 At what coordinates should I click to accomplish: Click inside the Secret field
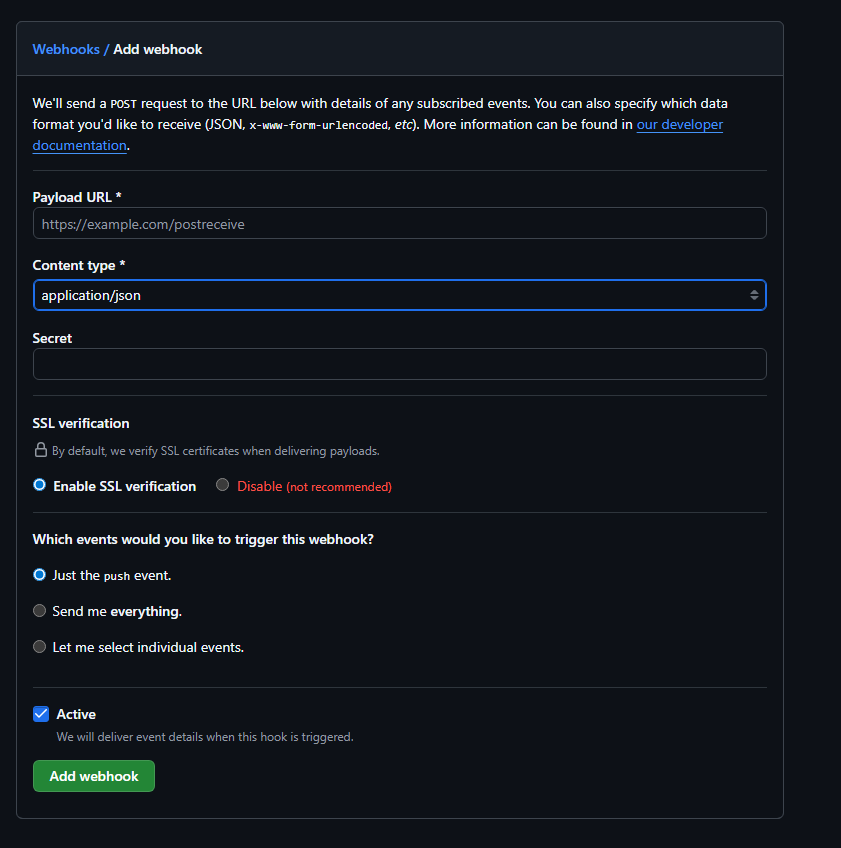pos(400,363)
